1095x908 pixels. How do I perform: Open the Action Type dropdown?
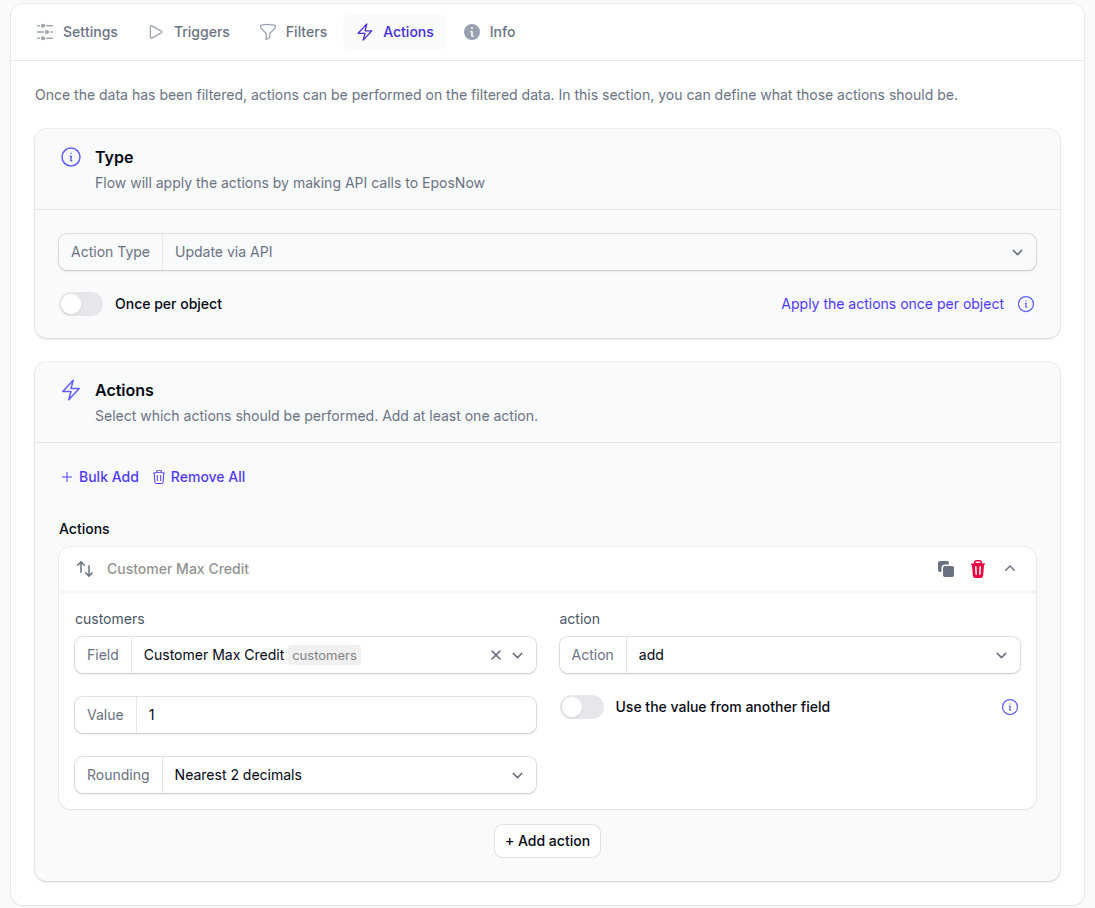pos(598,252)
